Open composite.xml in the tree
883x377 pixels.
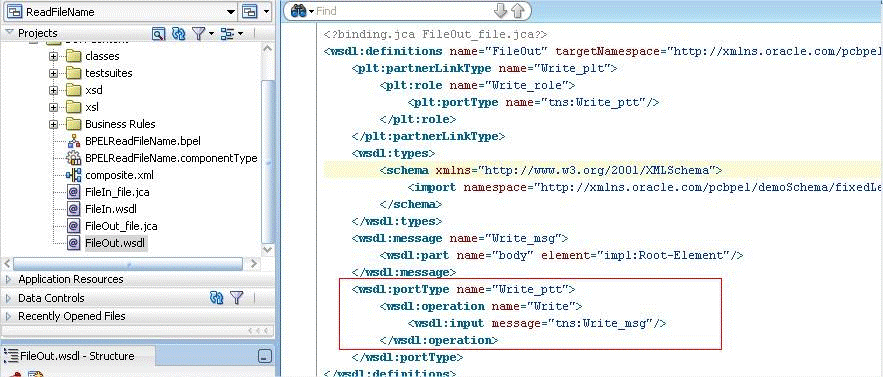click(x=119, y=175)
